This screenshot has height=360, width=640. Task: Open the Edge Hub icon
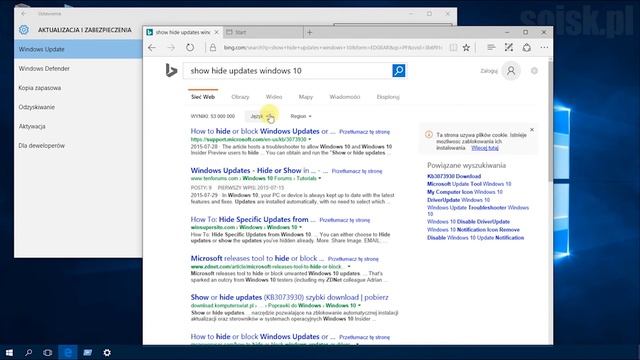click(491, 48)
